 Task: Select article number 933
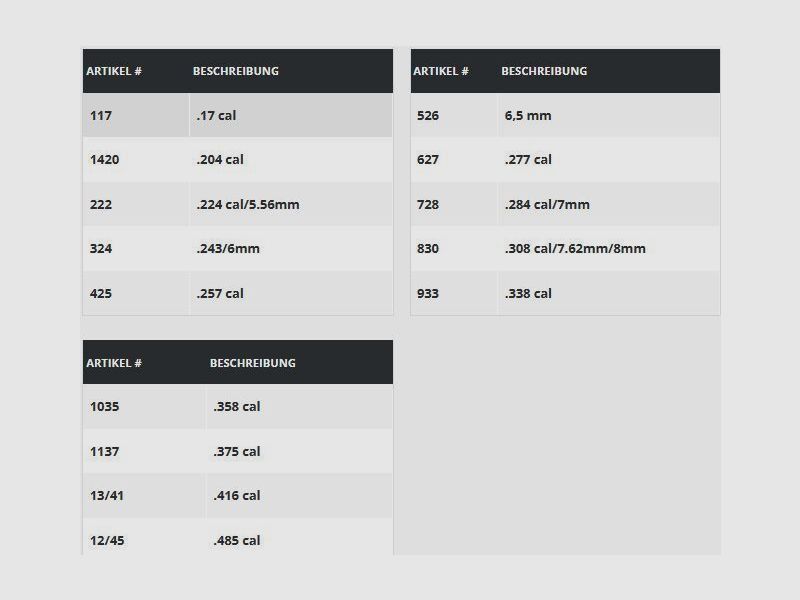428,294
